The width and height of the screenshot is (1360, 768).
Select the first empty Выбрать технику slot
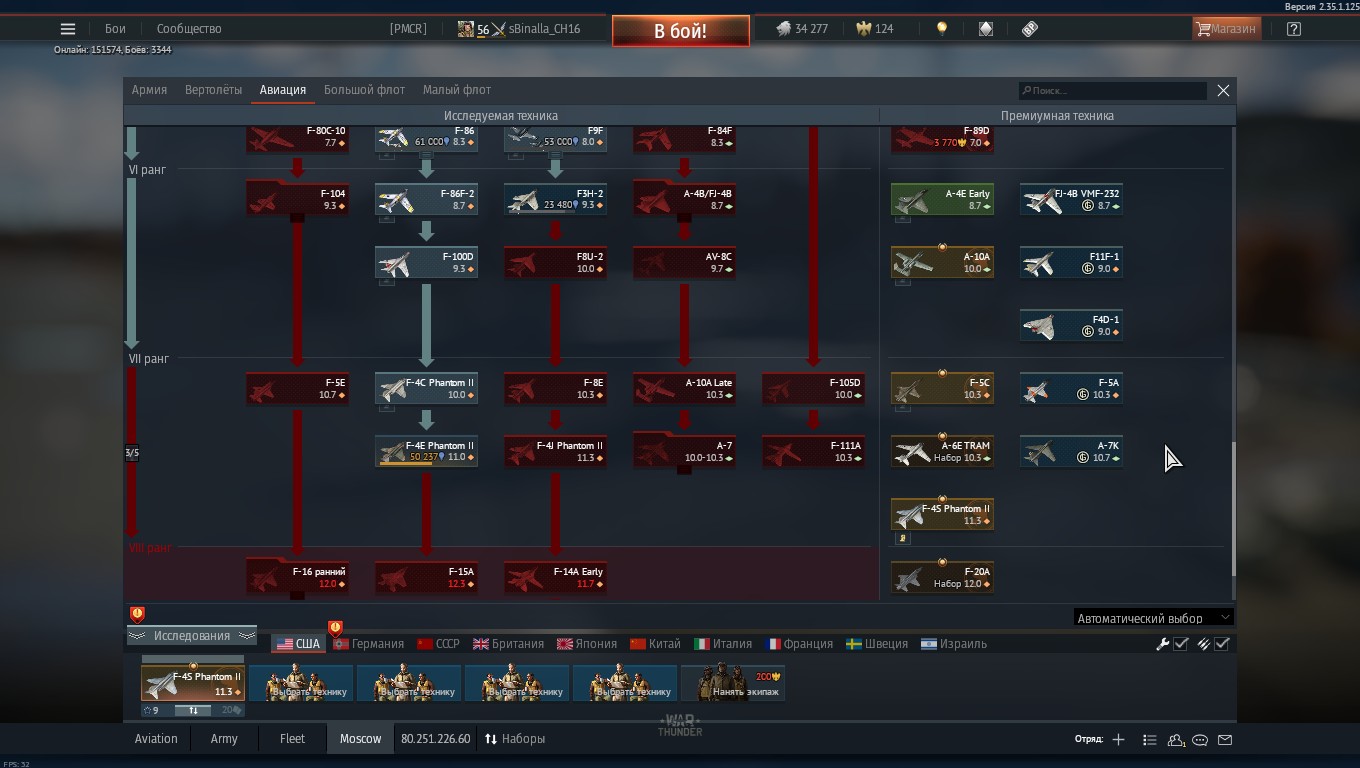tap(300, 683)
